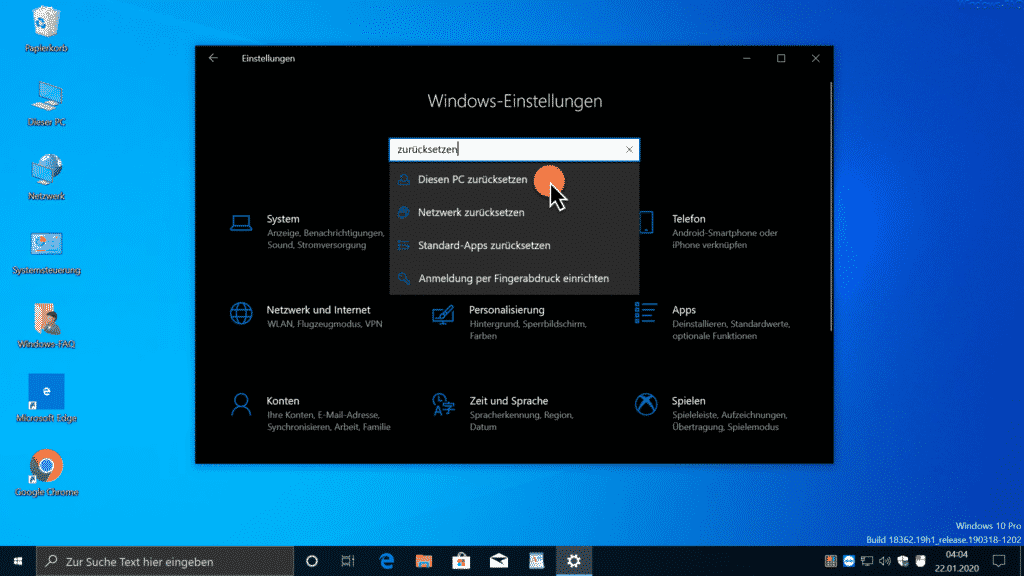This screenshot has height=576, width=1024.
Task: Open the volume speaker tray icon
Action: [885, 561]
